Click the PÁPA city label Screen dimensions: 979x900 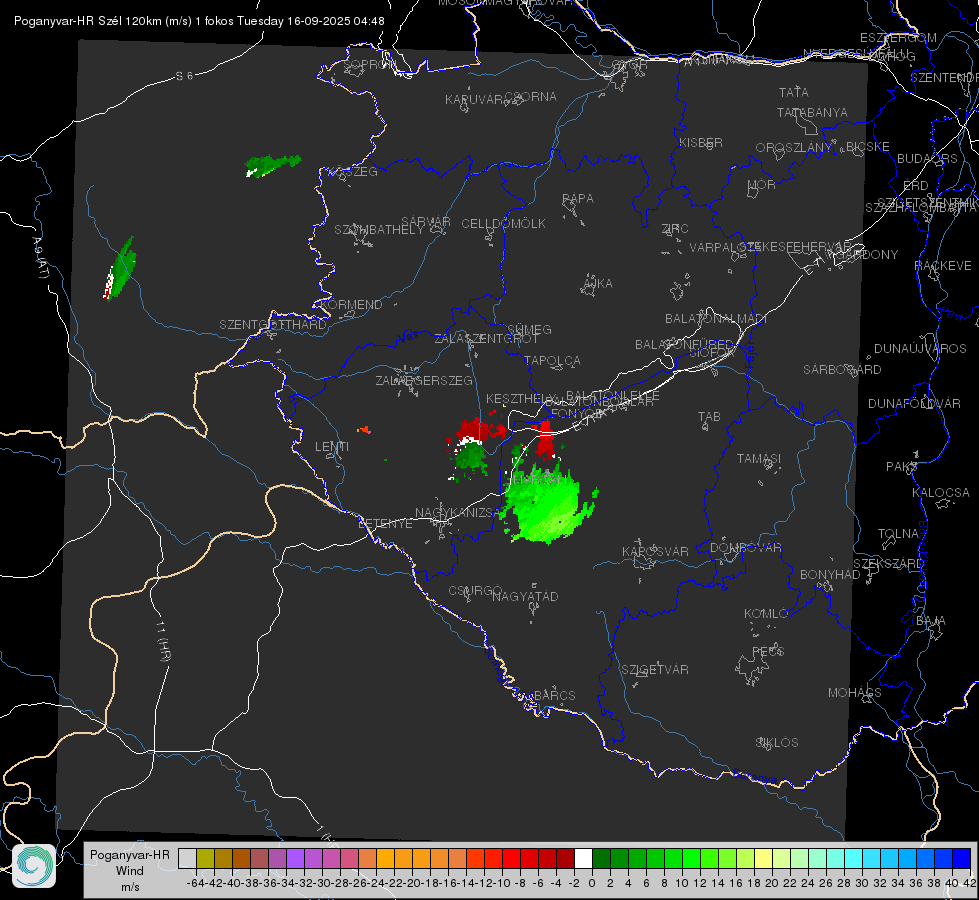[578, 199]
